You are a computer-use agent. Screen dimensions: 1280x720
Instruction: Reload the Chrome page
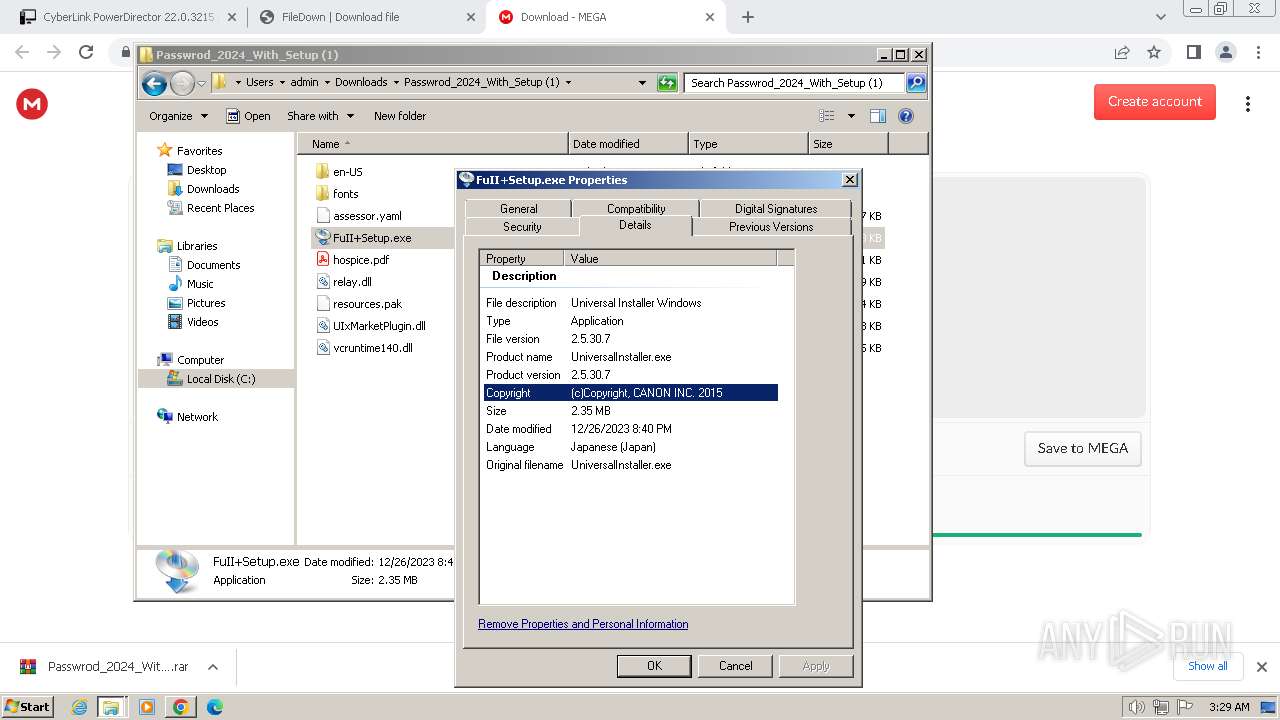pos(86,52)
